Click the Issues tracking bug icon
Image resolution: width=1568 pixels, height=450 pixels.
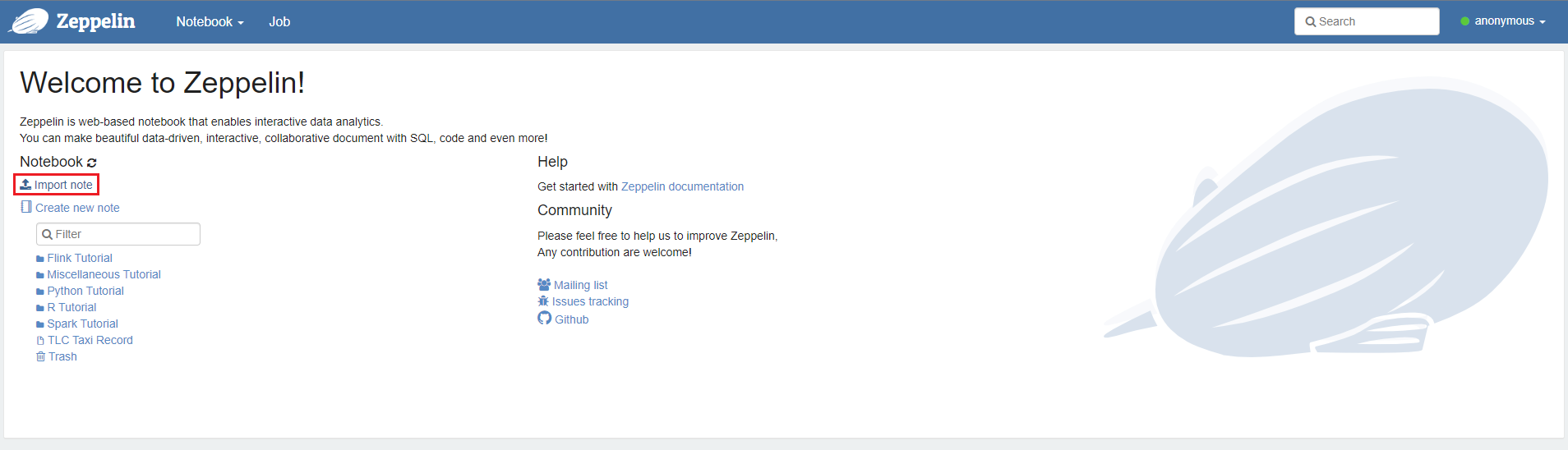pyautogui.click(x=543, y=301)
